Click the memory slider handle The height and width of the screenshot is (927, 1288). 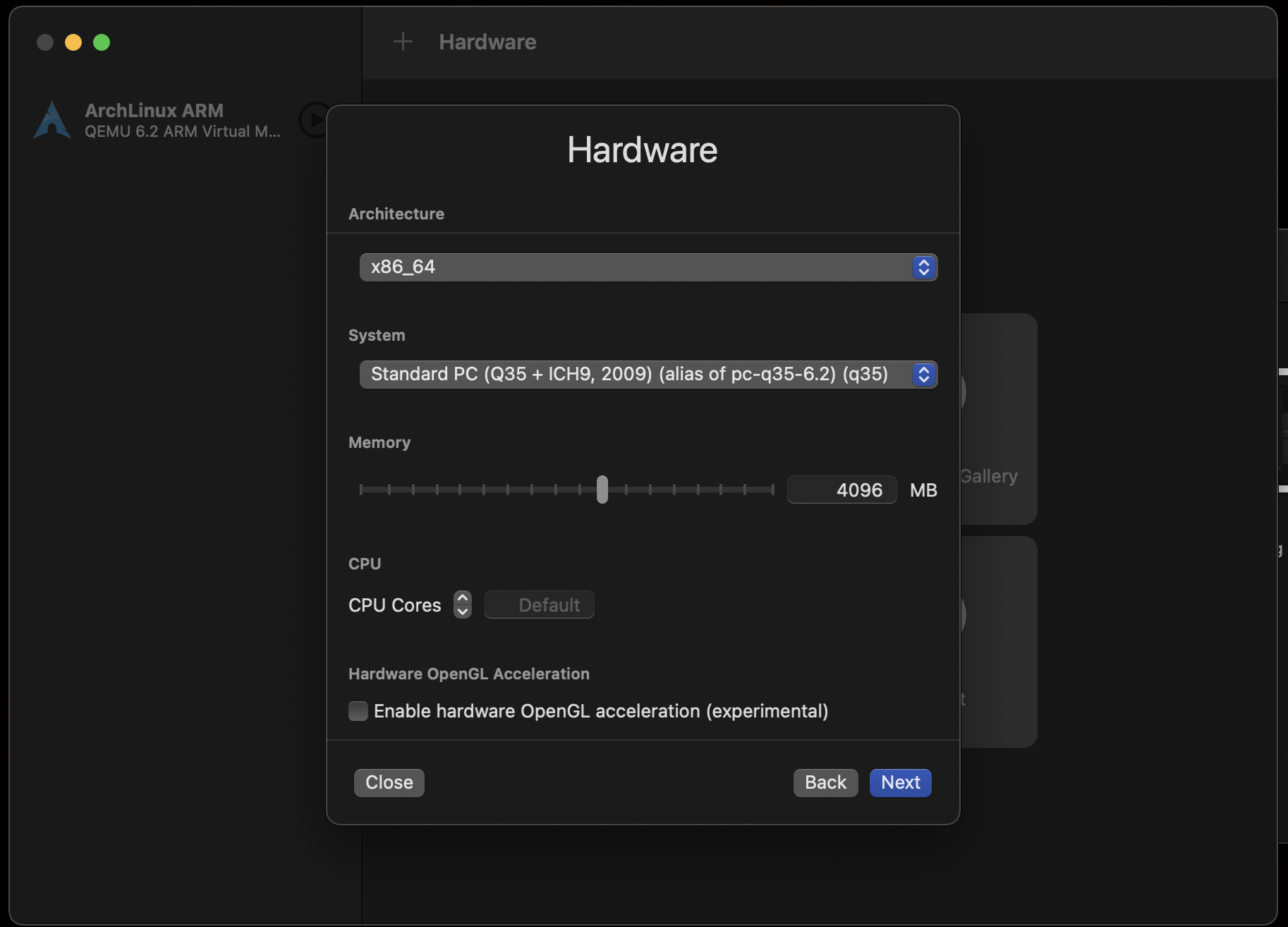(602, 490)
